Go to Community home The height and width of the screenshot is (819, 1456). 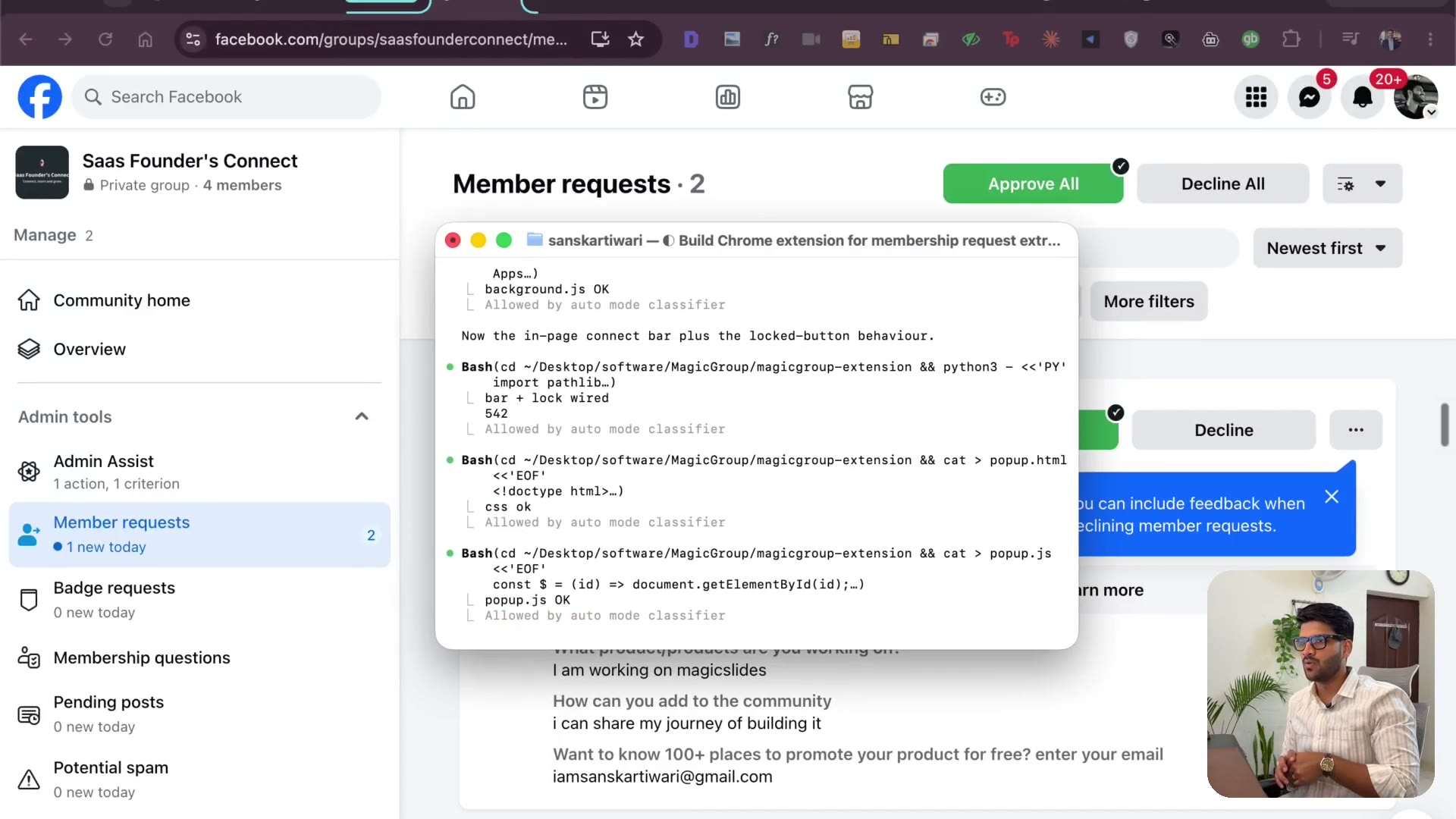click(199, 300)
